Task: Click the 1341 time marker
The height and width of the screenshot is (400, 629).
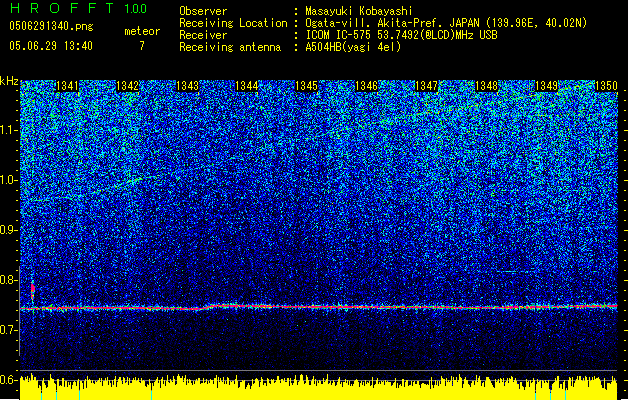Action: 67,86
